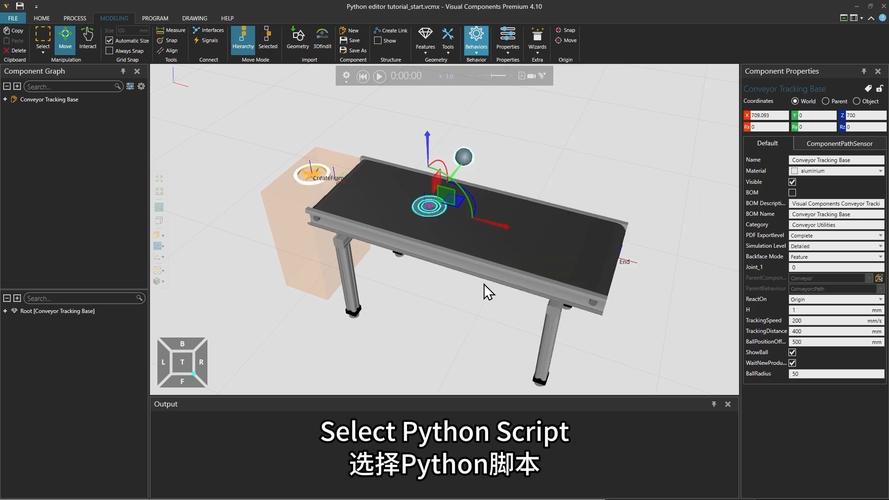Screen dimensions: 889x500
Task: Toggle Automatic Size checkbox
Action: (x=109, y=40)
